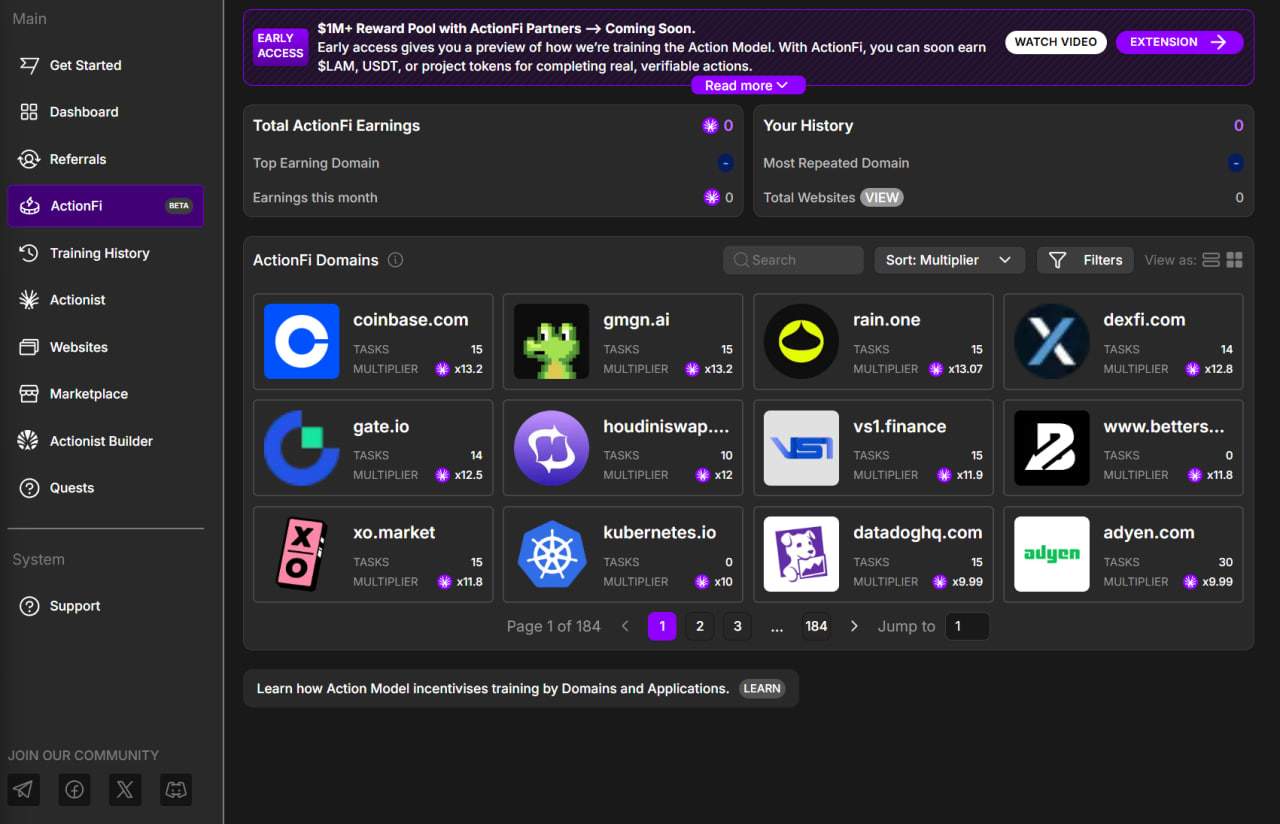1280x824 pixels.
Task: Click the Marketplace storefront icon
Action: 29,394
